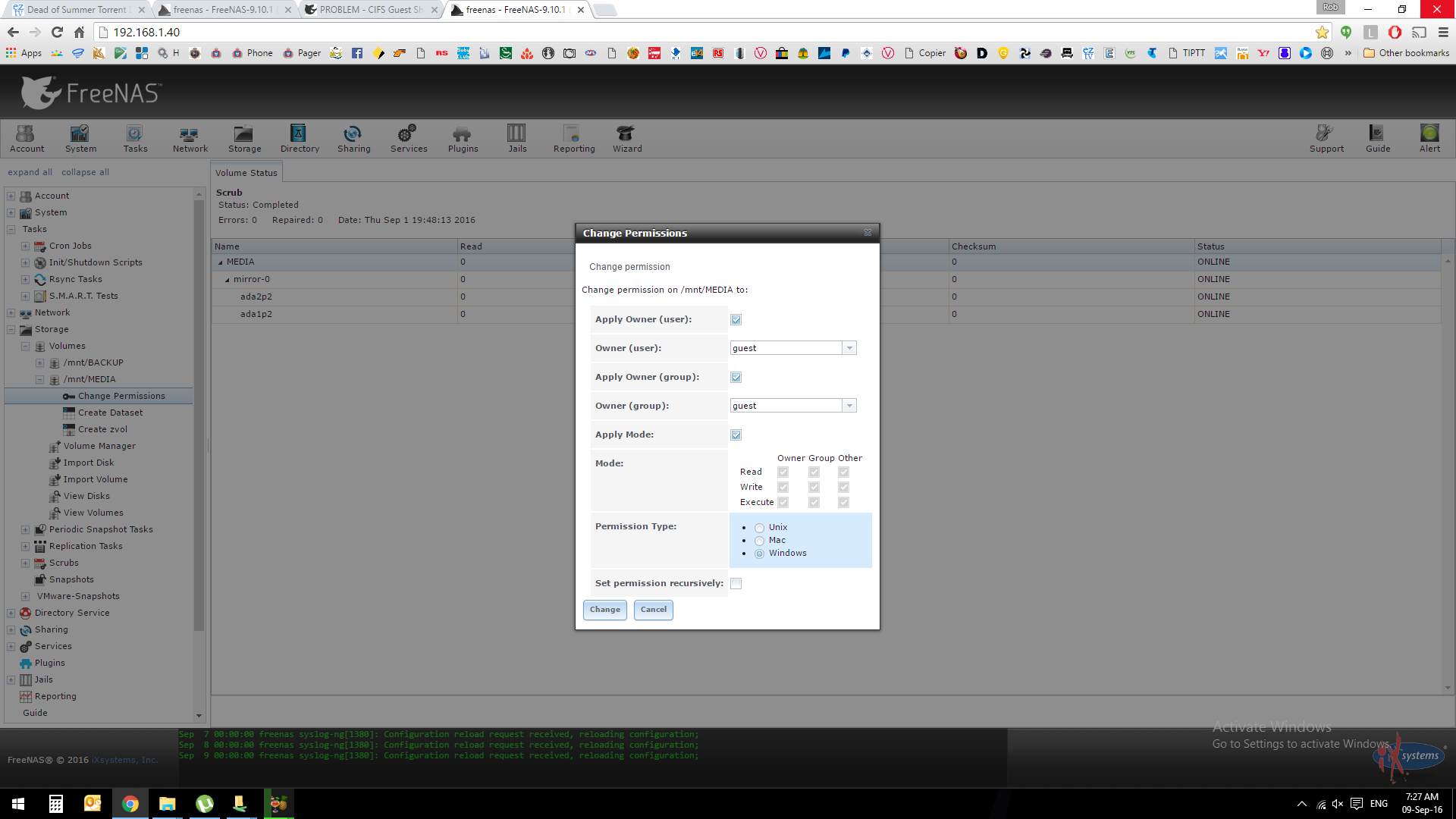This screenshot has height=819, width=1456.
Task: Close the Change Permissions dialog
Action: point(868,233)
